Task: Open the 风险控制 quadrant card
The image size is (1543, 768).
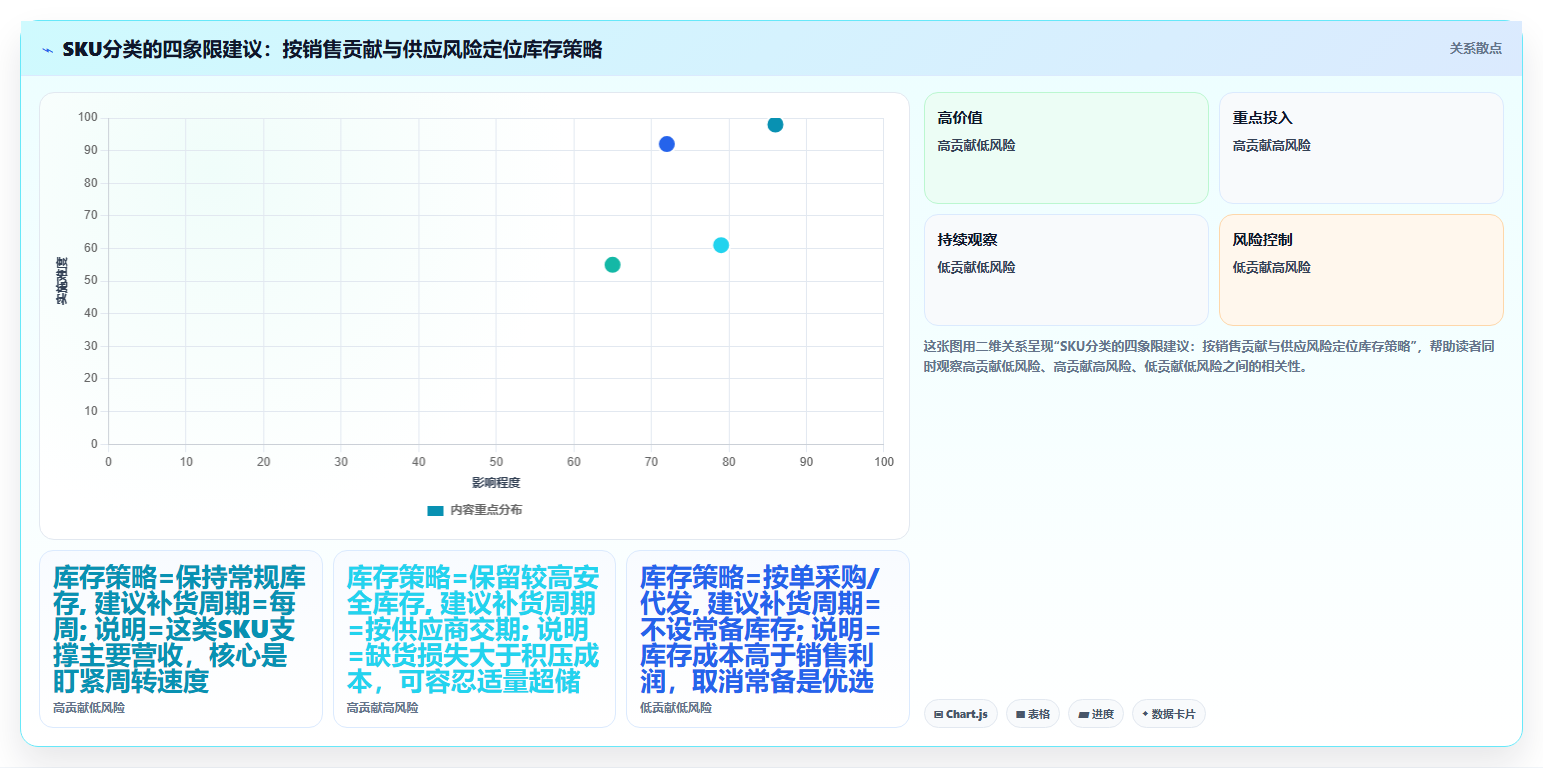Action: click(x=1361, y=270)
